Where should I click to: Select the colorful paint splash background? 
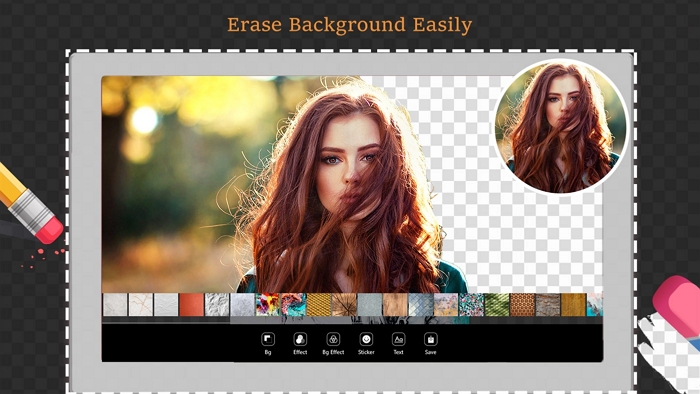(268, 305)
